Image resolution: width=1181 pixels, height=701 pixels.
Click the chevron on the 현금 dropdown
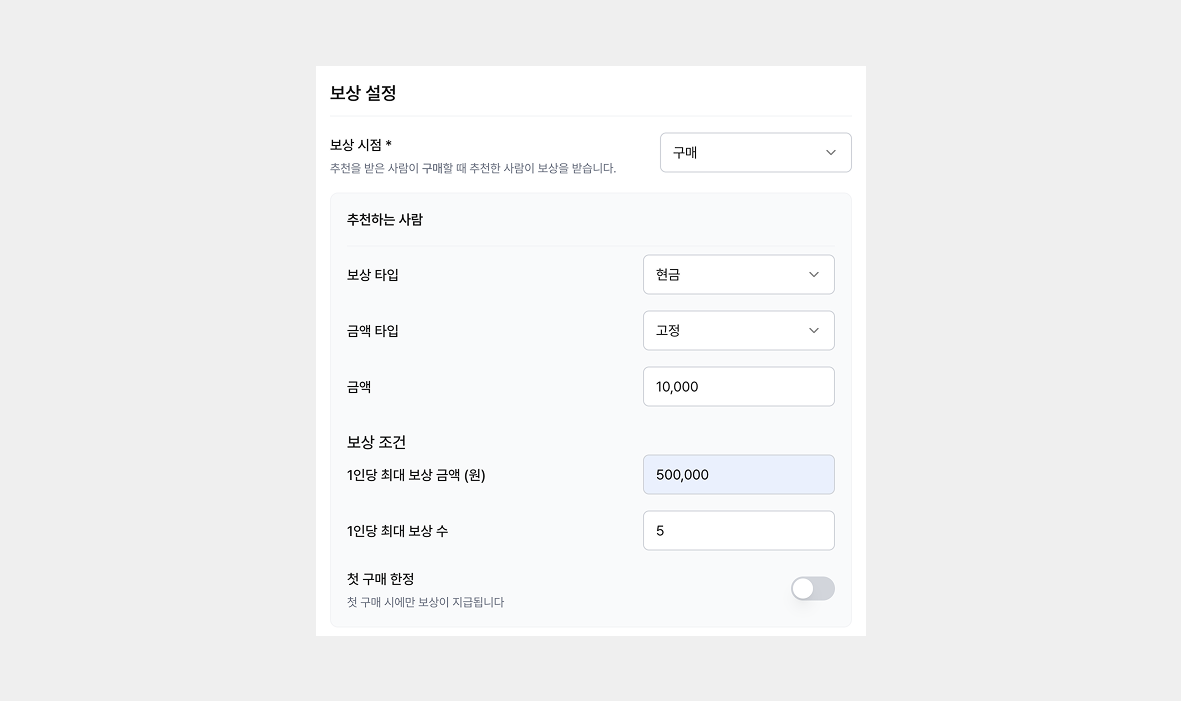(x=812, y=274)
